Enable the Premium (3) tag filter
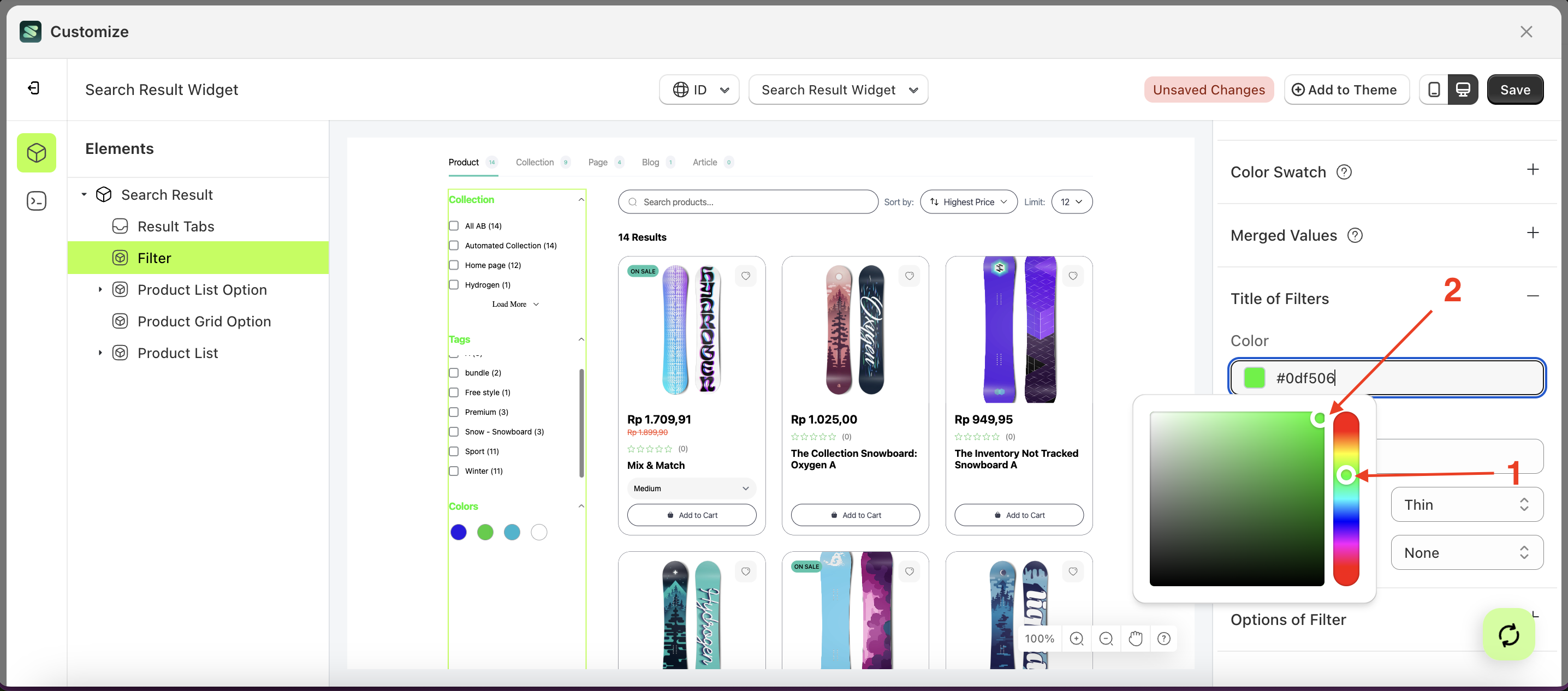Screen dimensions: 1568x691 (x=454, y=412)
